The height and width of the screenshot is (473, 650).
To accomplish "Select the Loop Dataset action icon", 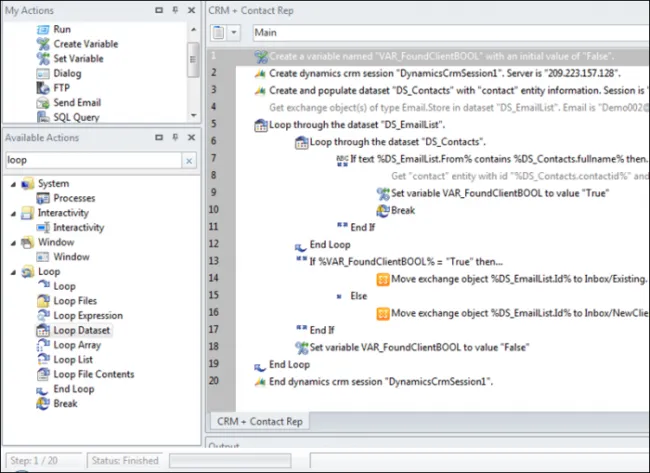I will (44, 330).
